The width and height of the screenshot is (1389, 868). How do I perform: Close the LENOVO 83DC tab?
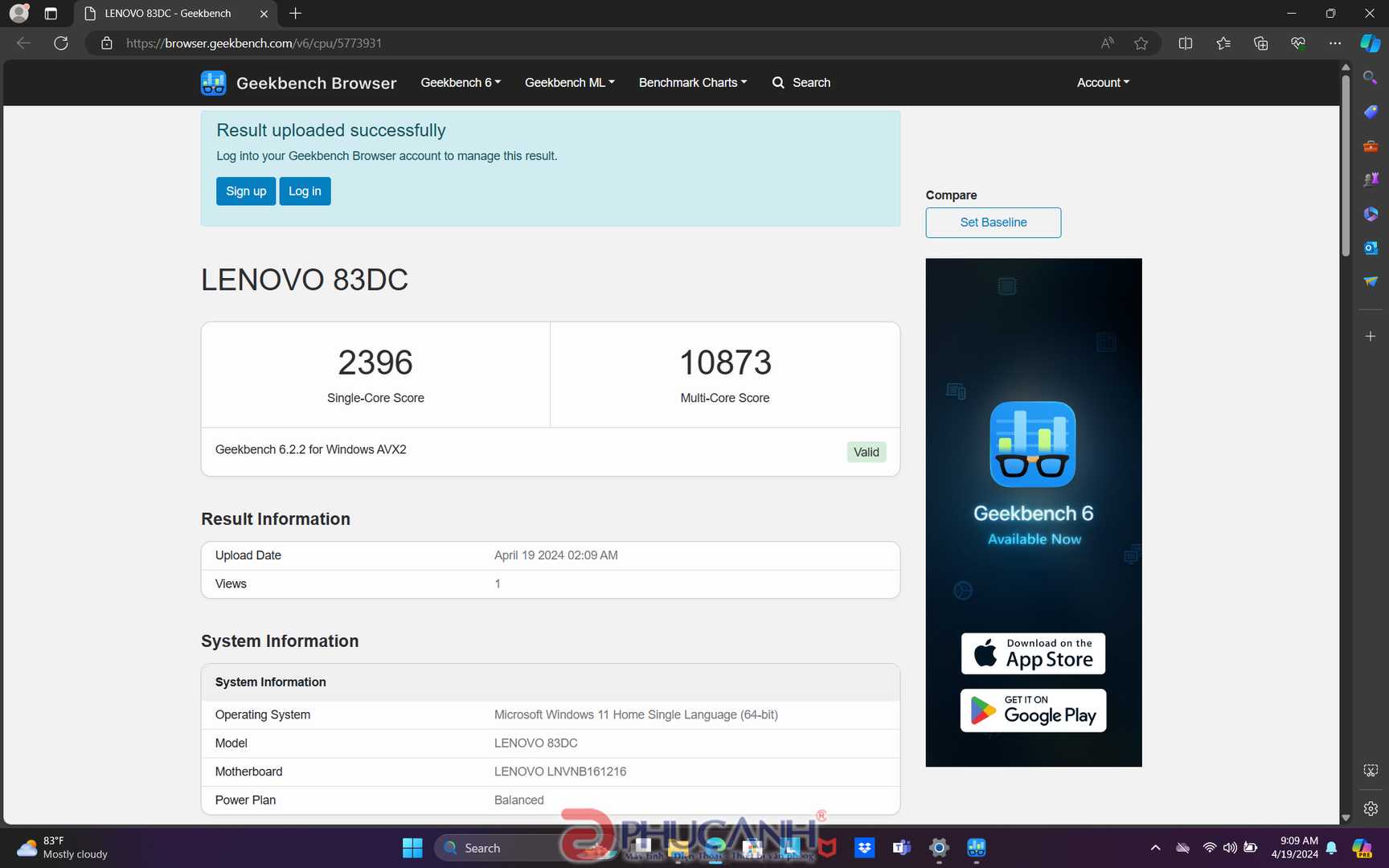pyautogui.click(x=264, y=14)
